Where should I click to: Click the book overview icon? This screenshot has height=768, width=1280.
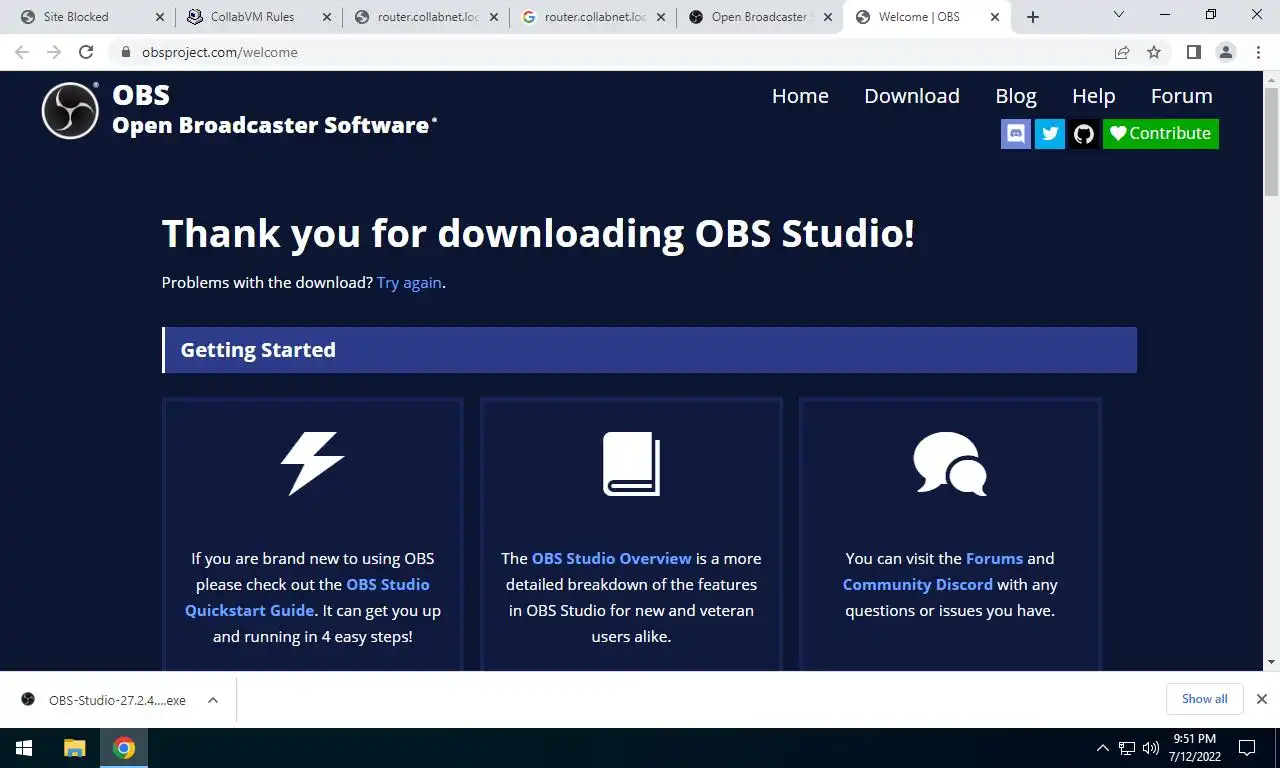click(631, 464)
